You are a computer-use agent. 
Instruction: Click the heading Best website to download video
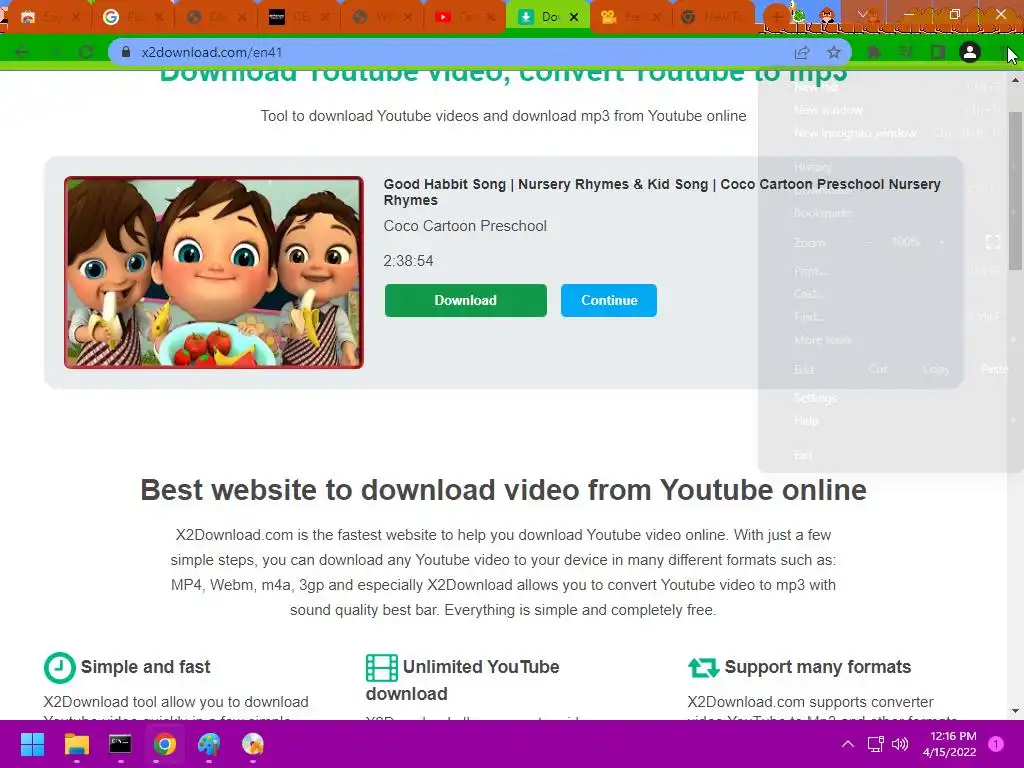(x=504, y=490)
